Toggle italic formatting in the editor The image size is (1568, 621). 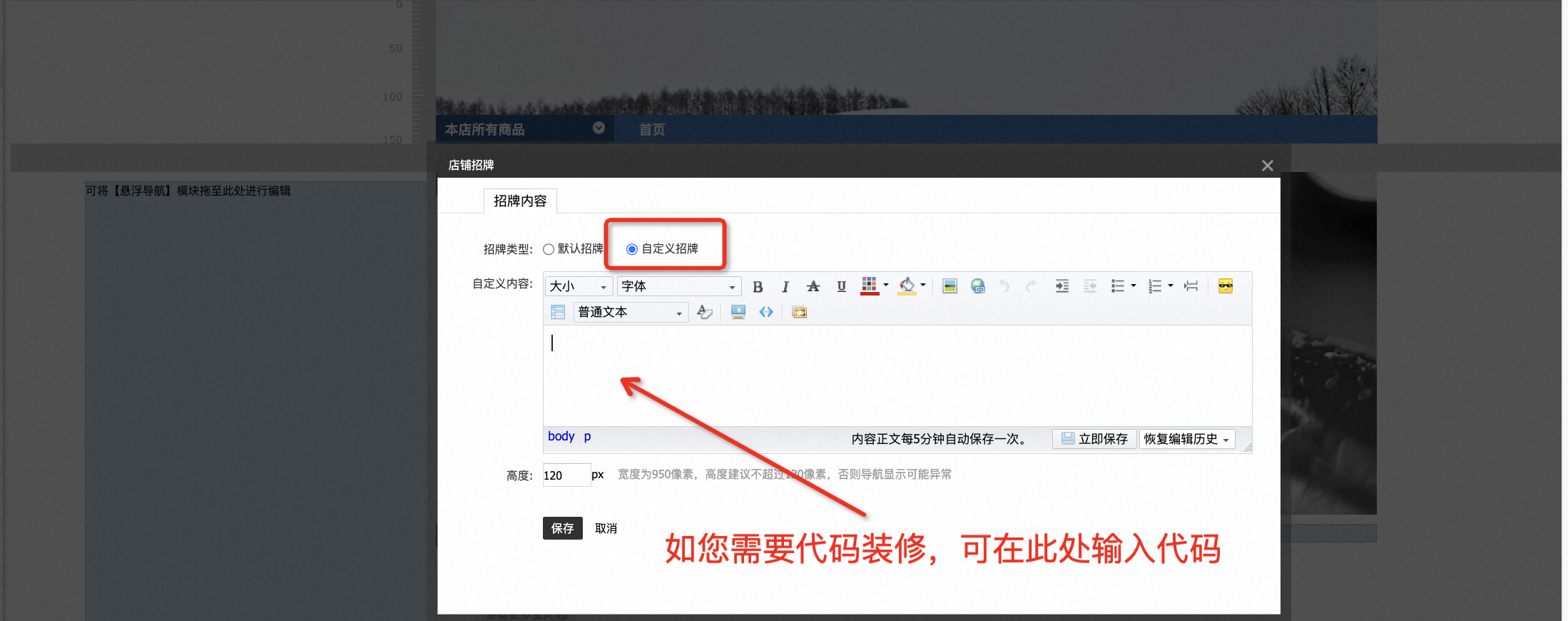[785, 286]
